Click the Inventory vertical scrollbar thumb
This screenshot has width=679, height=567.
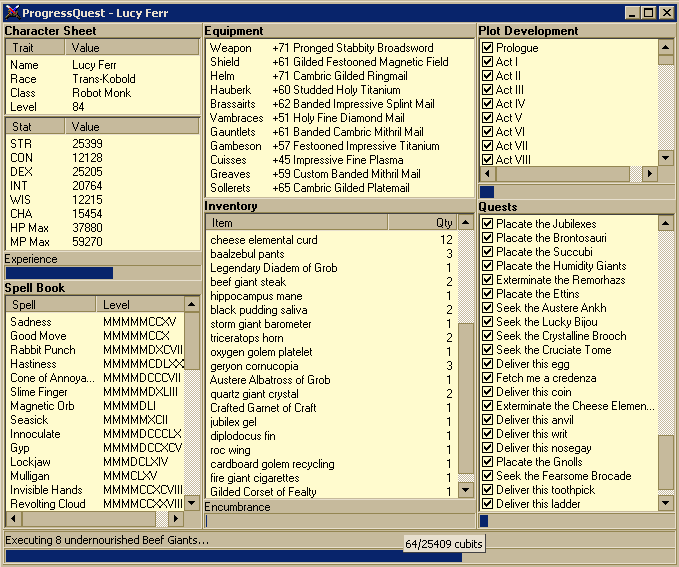pos(466,398)
